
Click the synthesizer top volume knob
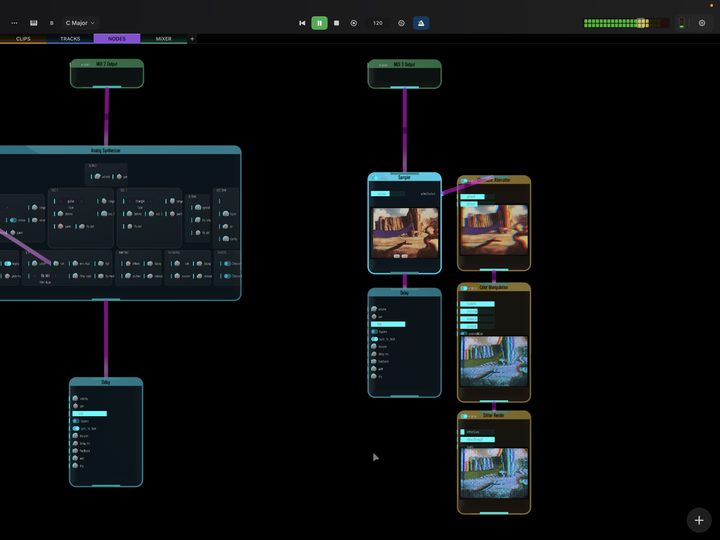[97, 176]
